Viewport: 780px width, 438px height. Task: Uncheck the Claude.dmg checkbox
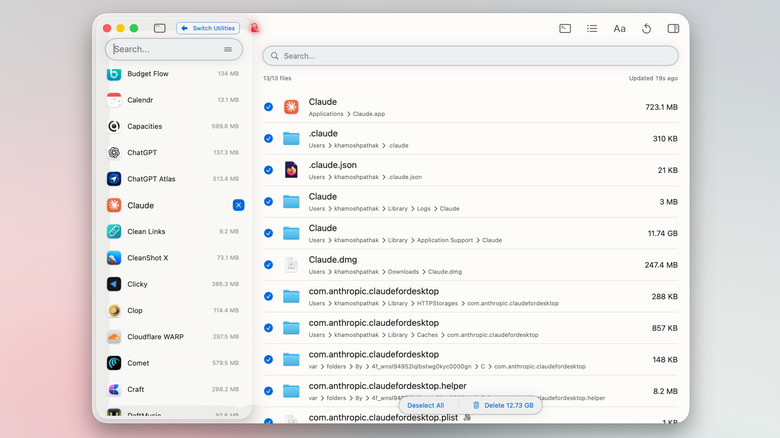coord(269,265)
